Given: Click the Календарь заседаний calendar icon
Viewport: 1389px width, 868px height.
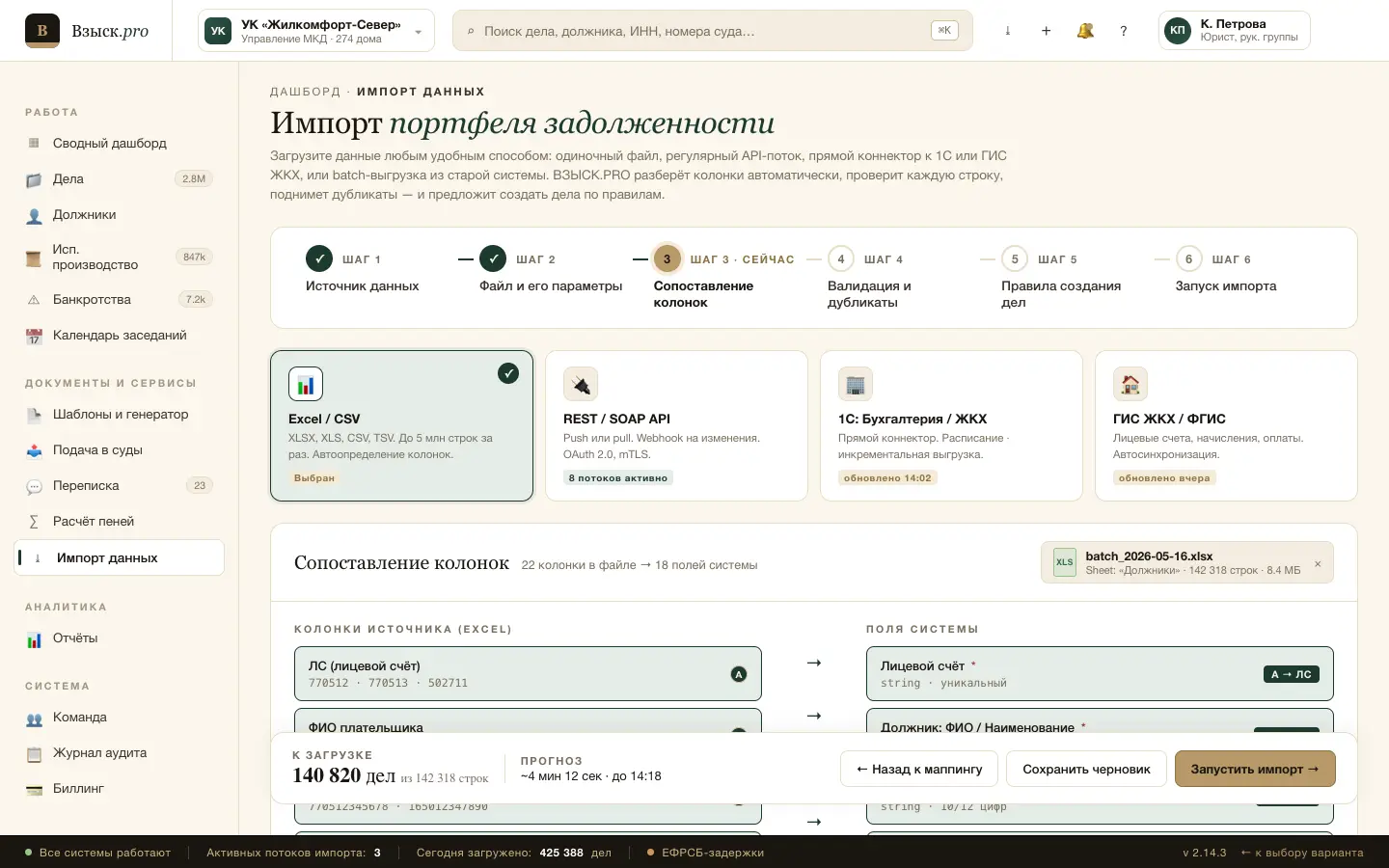Looking at the screenshot, I should pyautogui.click(x=34, y=336).
